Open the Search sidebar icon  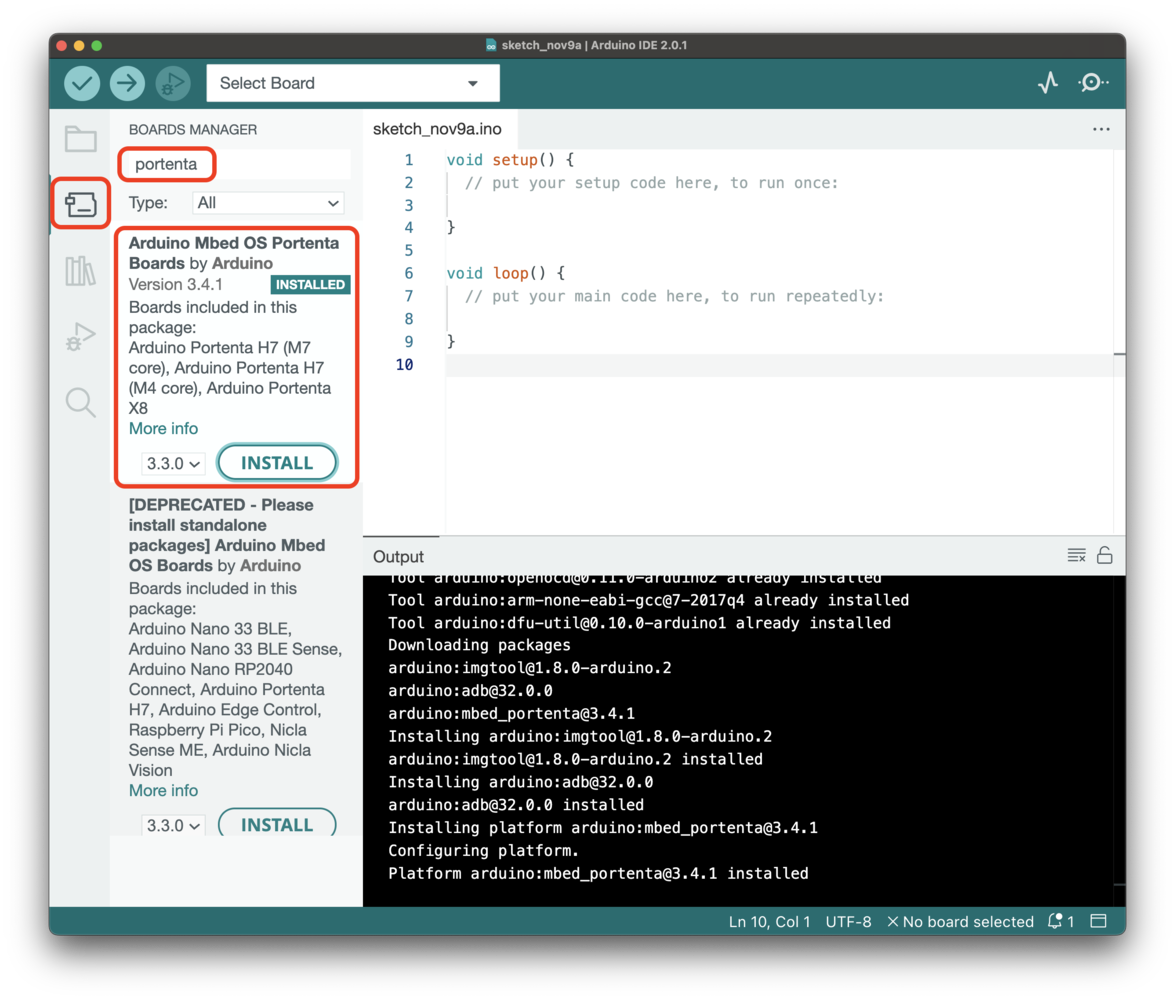click(x=80, y=403)
